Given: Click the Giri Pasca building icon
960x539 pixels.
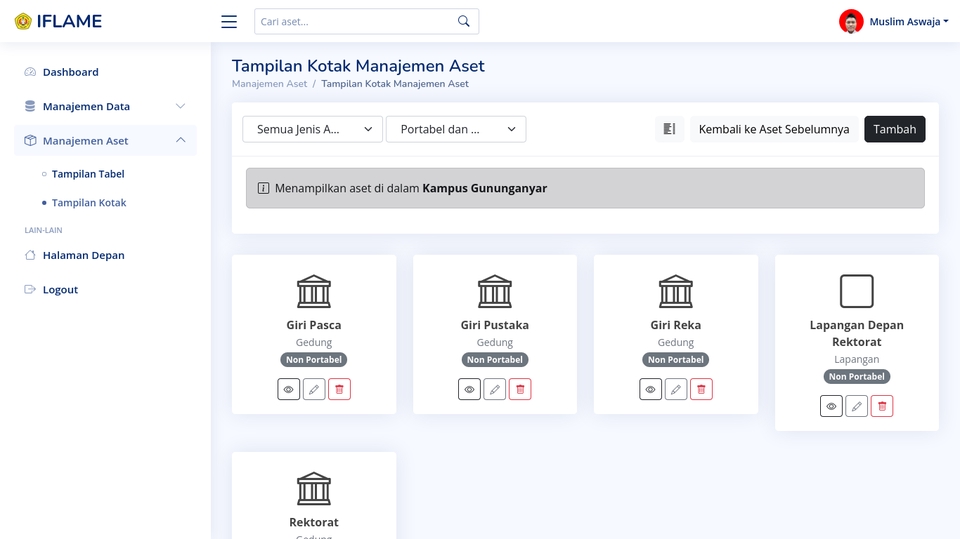Looking at the screenshot, I should (x=314, y=291).
